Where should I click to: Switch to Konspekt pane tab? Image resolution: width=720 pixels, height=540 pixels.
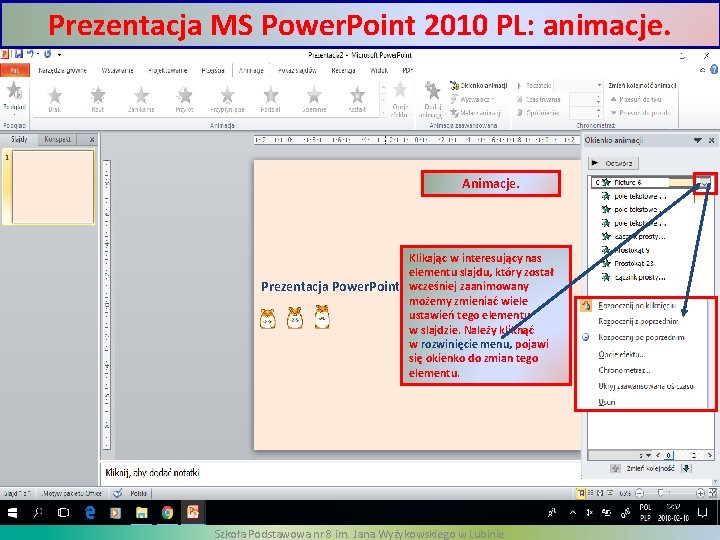[57, 139]
